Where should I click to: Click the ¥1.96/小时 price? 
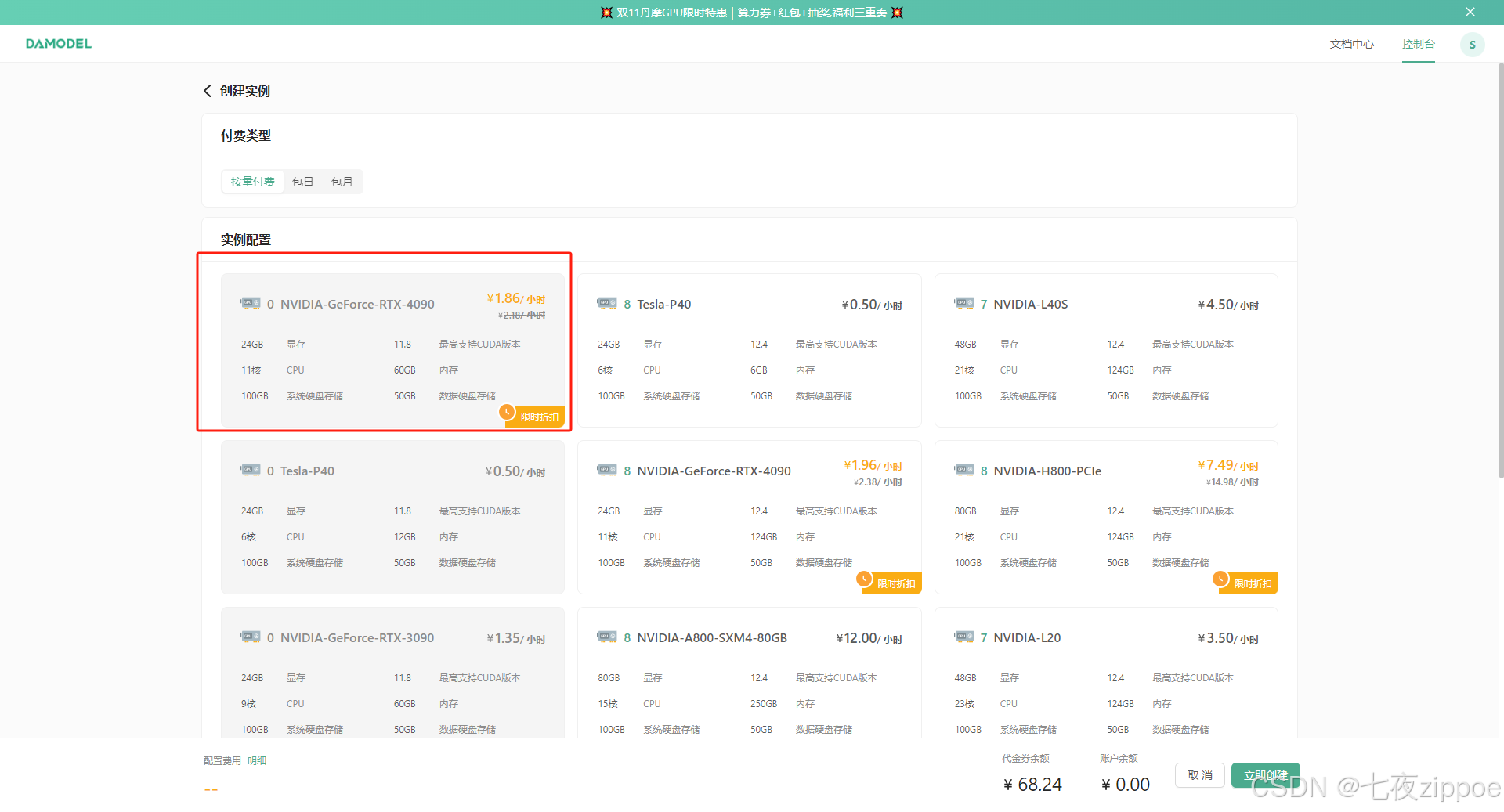tap(873, 465)
